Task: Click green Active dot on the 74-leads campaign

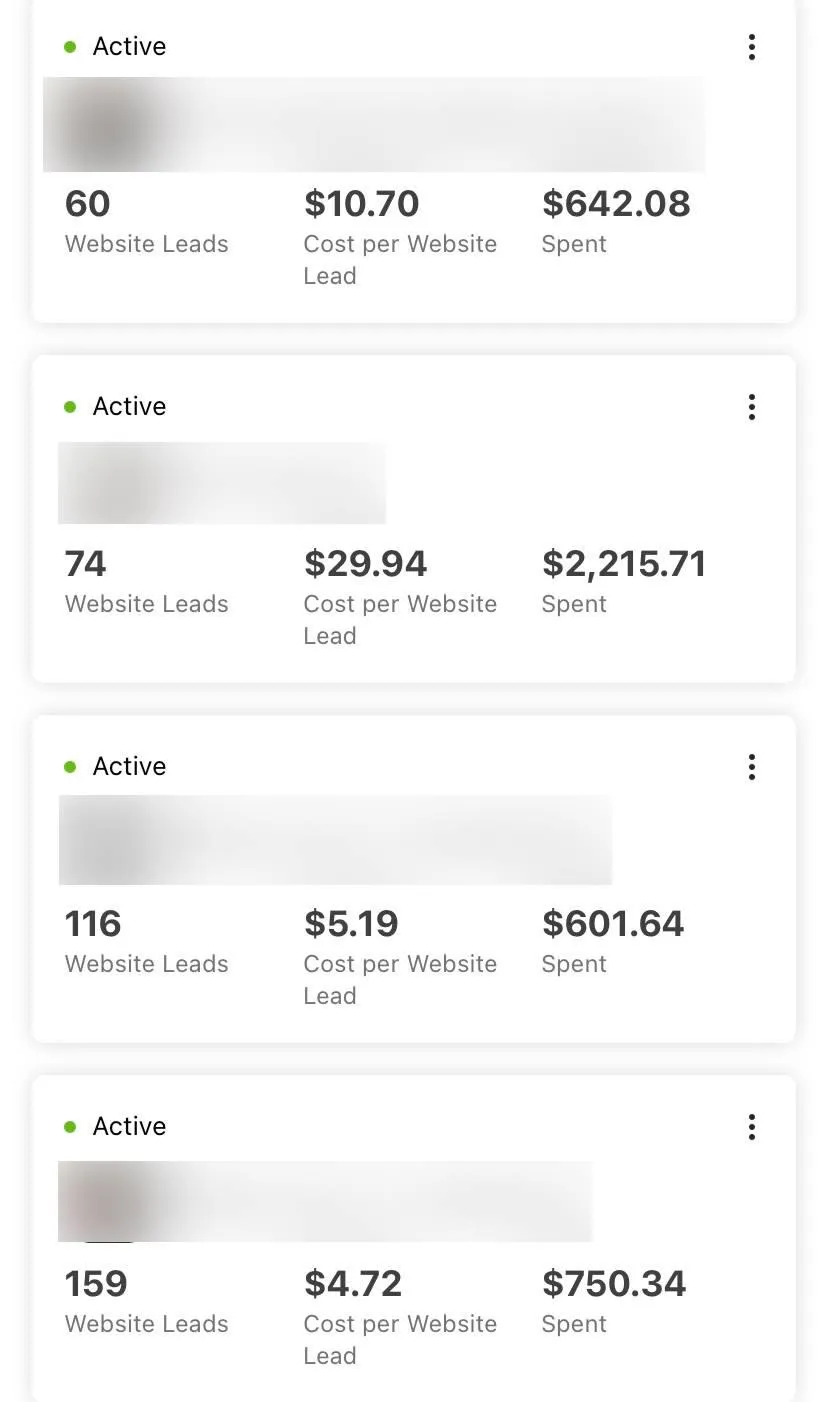Action: point(70,407)
